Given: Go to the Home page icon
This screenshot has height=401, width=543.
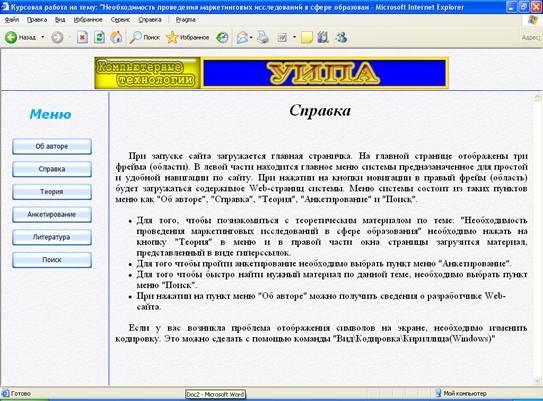Looking at the screenshot, I should click(x=116, y=37).
